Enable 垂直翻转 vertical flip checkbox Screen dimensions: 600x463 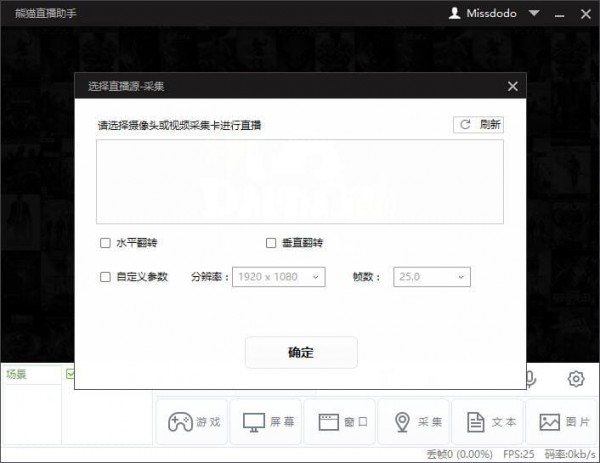271,243
